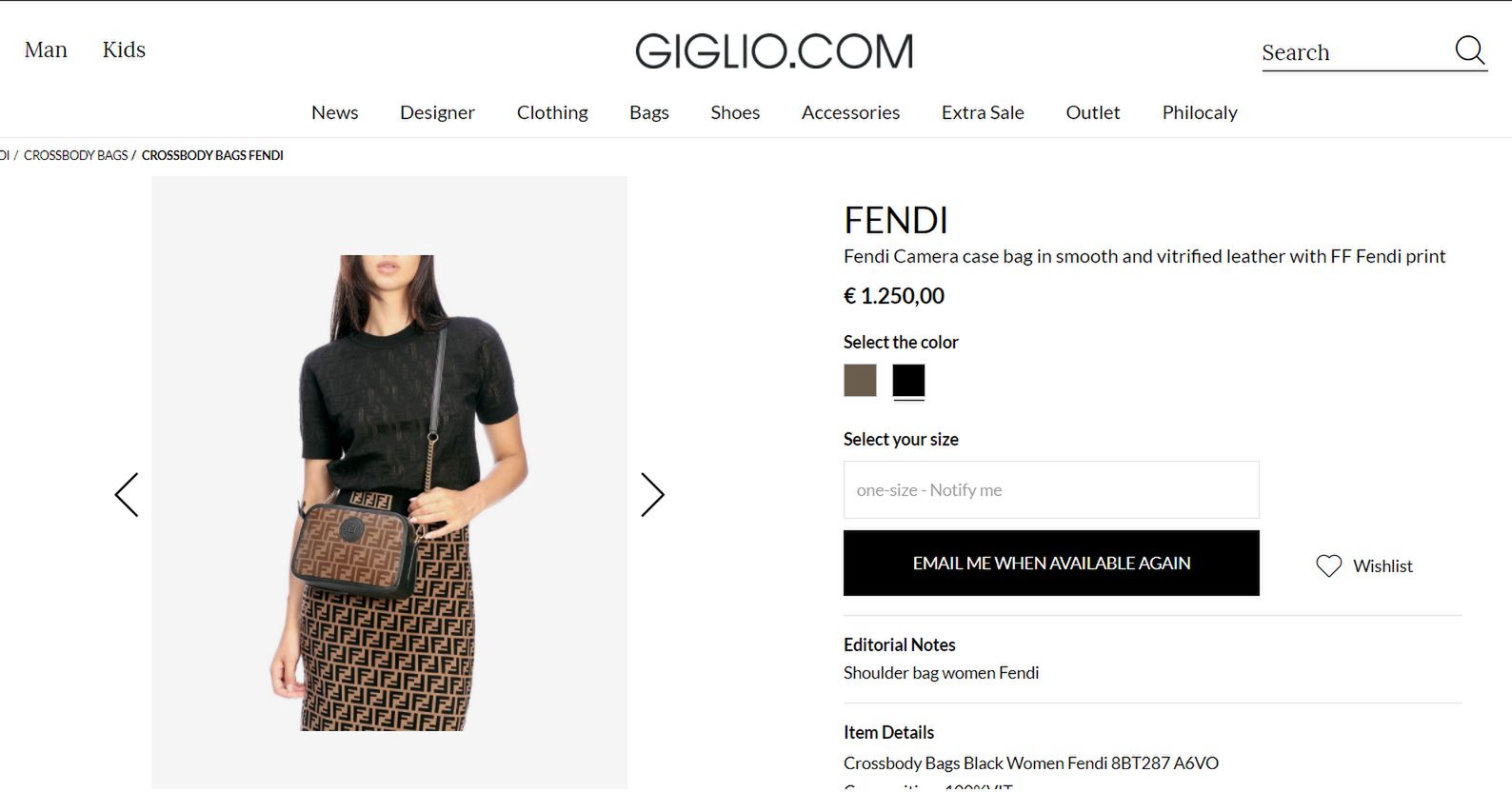
Task: Open the GIGLIO.COM logo homepage
Action: point(774,51)
